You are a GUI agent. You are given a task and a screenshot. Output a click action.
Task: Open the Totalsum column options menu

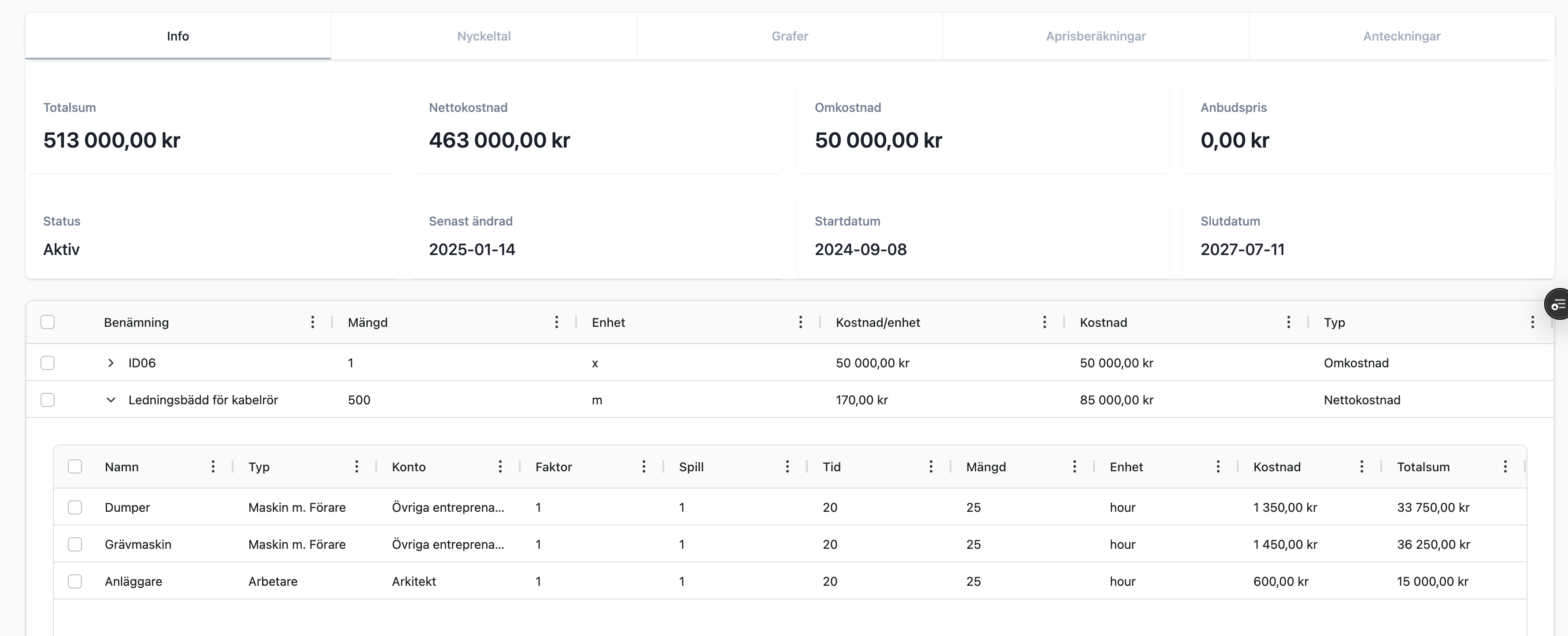coord(1505,466)
